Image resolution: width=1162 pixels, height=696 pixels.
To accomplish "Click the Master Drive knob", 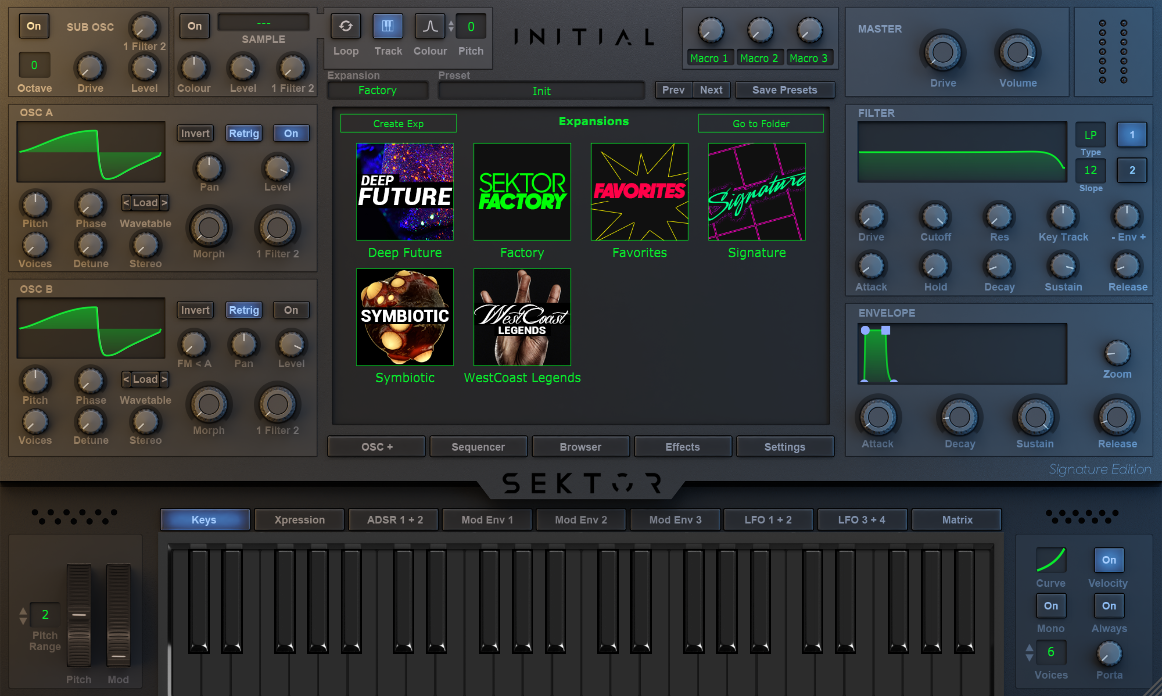I will click(x=943, y=53).
